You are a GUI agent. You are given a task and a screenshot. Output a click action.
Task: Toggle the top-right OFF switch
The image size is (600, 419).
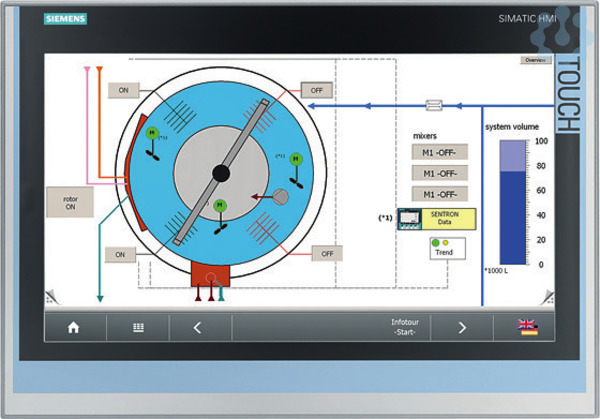point(320,90)
